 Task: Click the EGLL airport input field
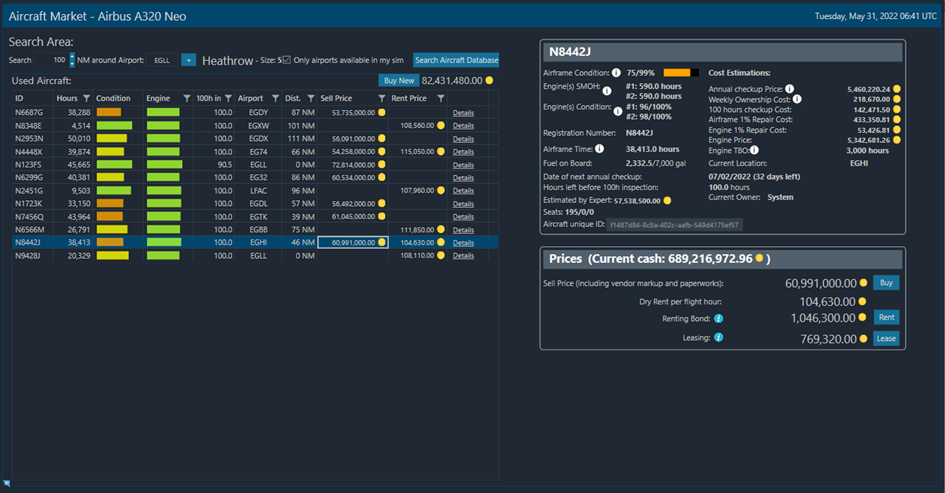click(x=162, y=60)
